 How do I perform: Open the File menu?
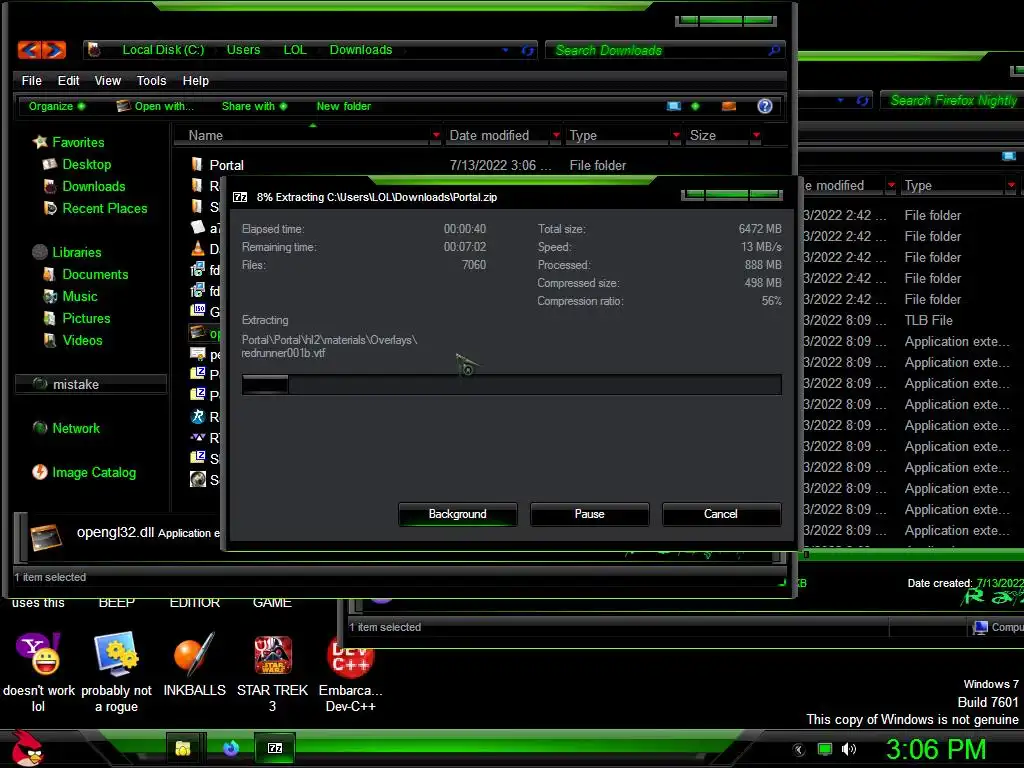pyautogui.click(x=31, y=80)
